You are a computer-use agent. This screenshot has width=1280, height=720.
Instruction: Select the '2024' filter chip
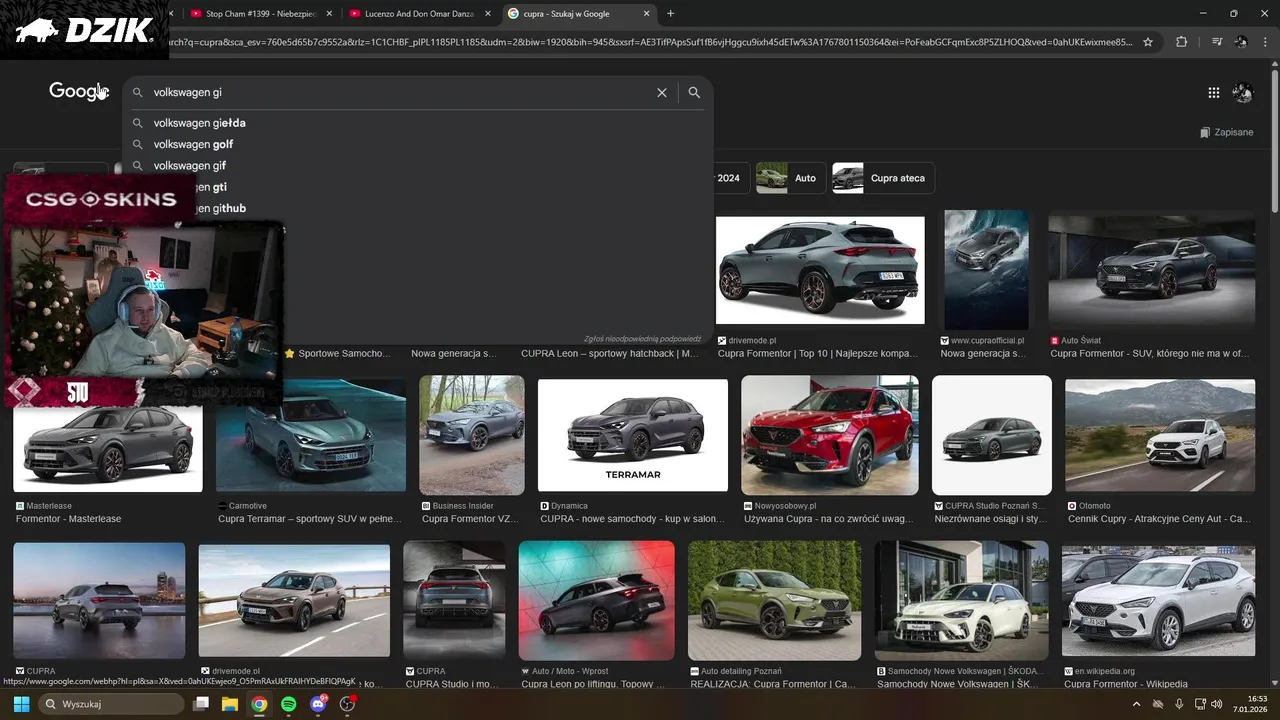click(x=728, y=178)
